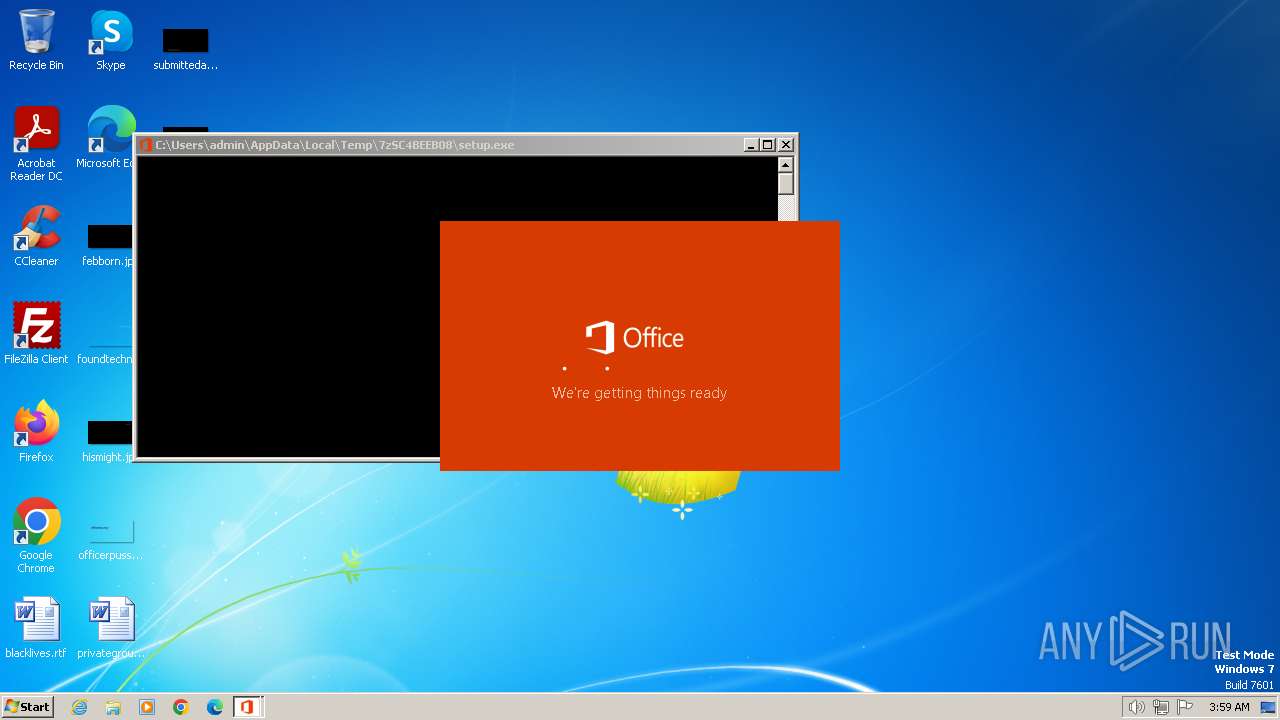Click the console scrollbar up arrow
This screenshot has height=720, width=1280.
(x=786, y=165)
